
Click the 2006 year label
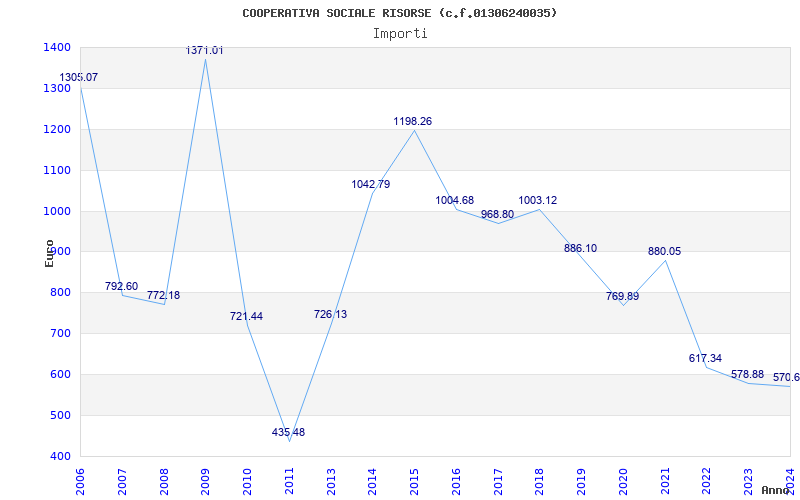pos(81,482)
